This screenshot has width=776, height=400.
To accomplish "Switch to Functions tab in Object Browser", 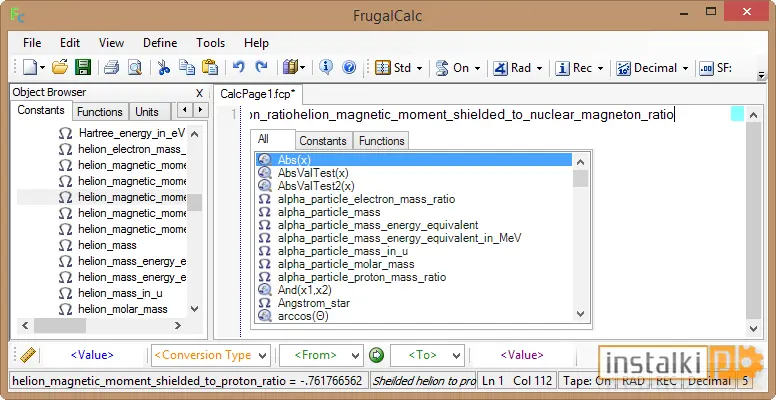I will [100, 112].
